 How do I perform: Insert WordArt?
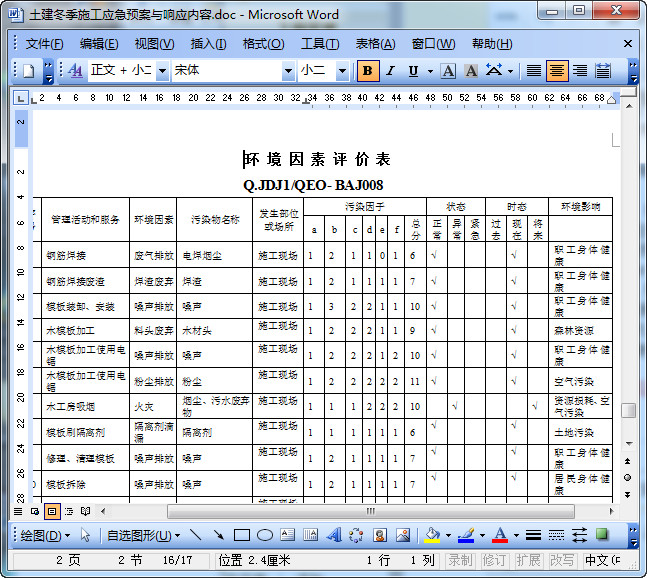[333, 535]
